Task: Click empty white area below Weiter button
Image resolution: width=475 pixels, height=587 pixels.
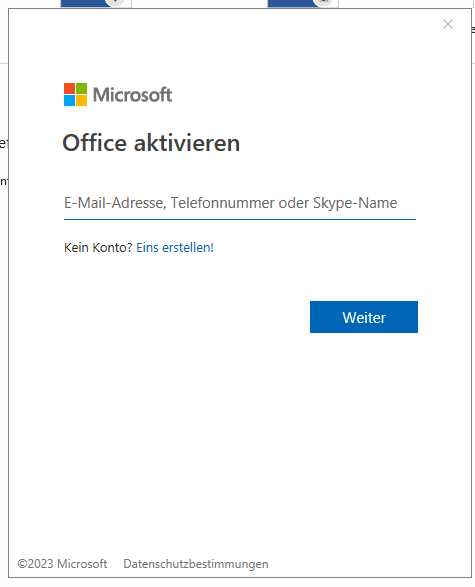Action: 364,412
